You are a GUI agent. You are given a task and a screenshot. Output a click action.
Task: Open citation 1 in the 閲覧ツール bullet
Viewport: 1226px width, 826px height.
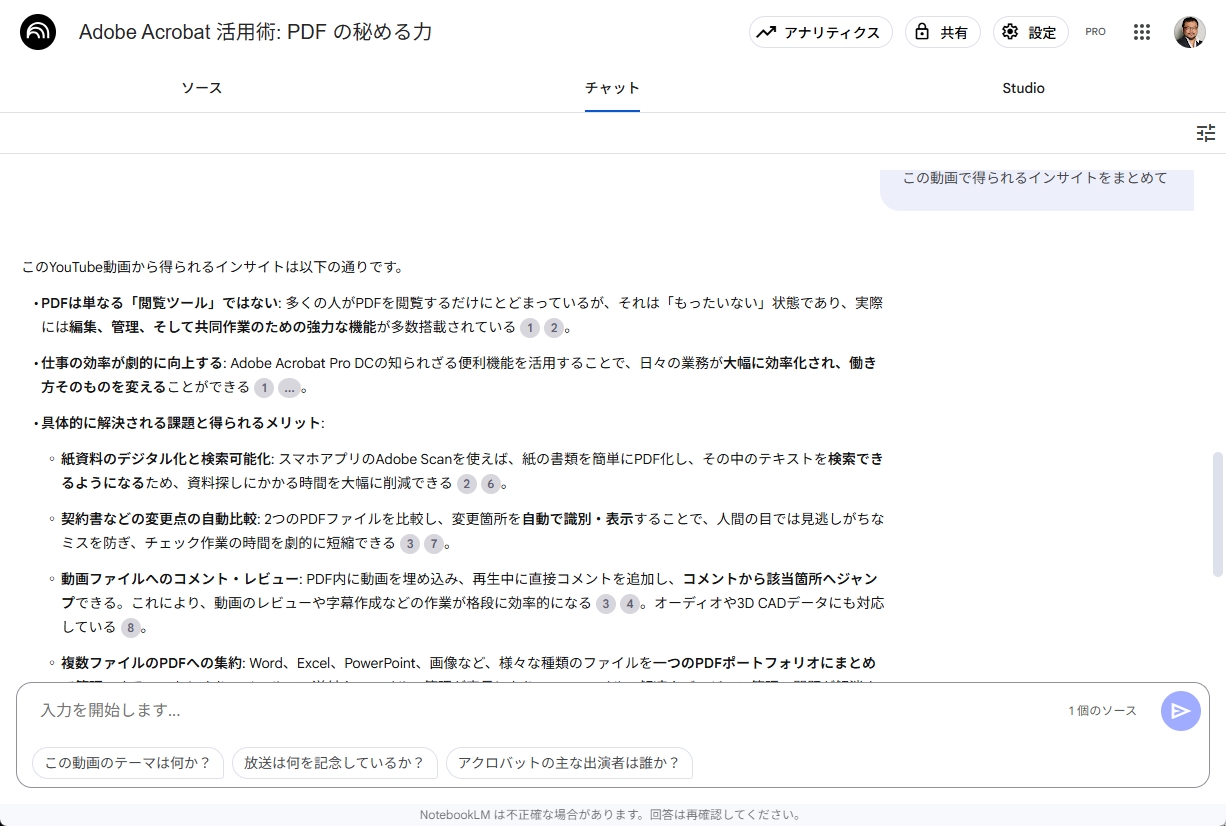click(530, 327)
